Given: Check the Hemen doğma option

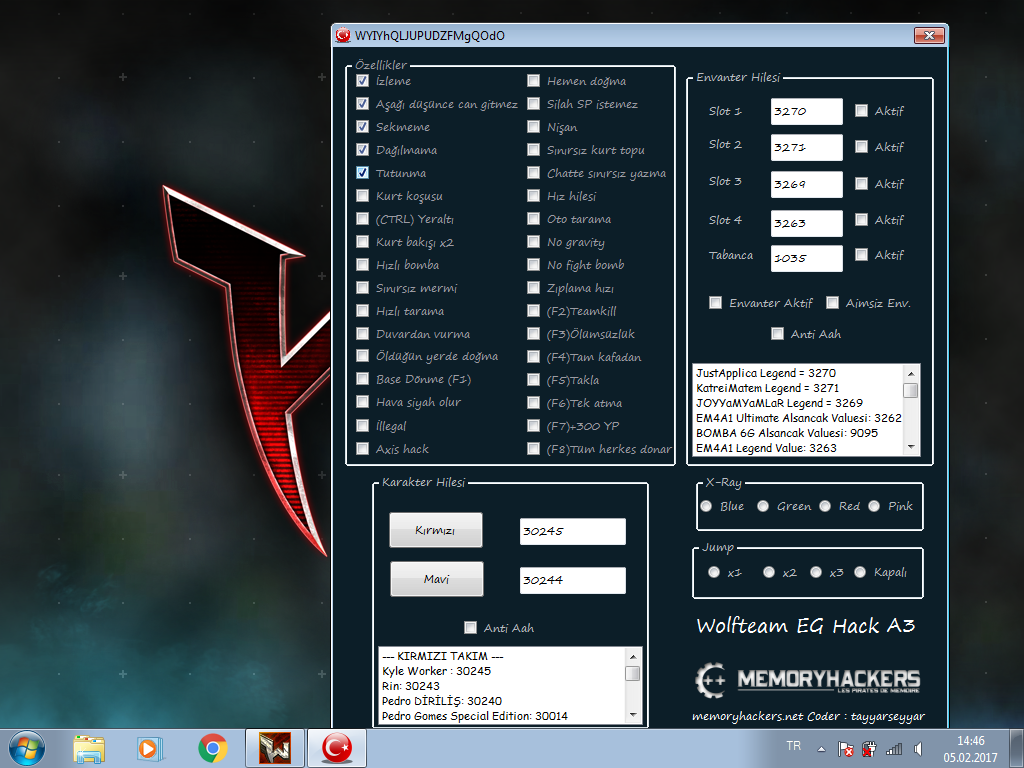Looking at the screenshot, I should (534, 81).
